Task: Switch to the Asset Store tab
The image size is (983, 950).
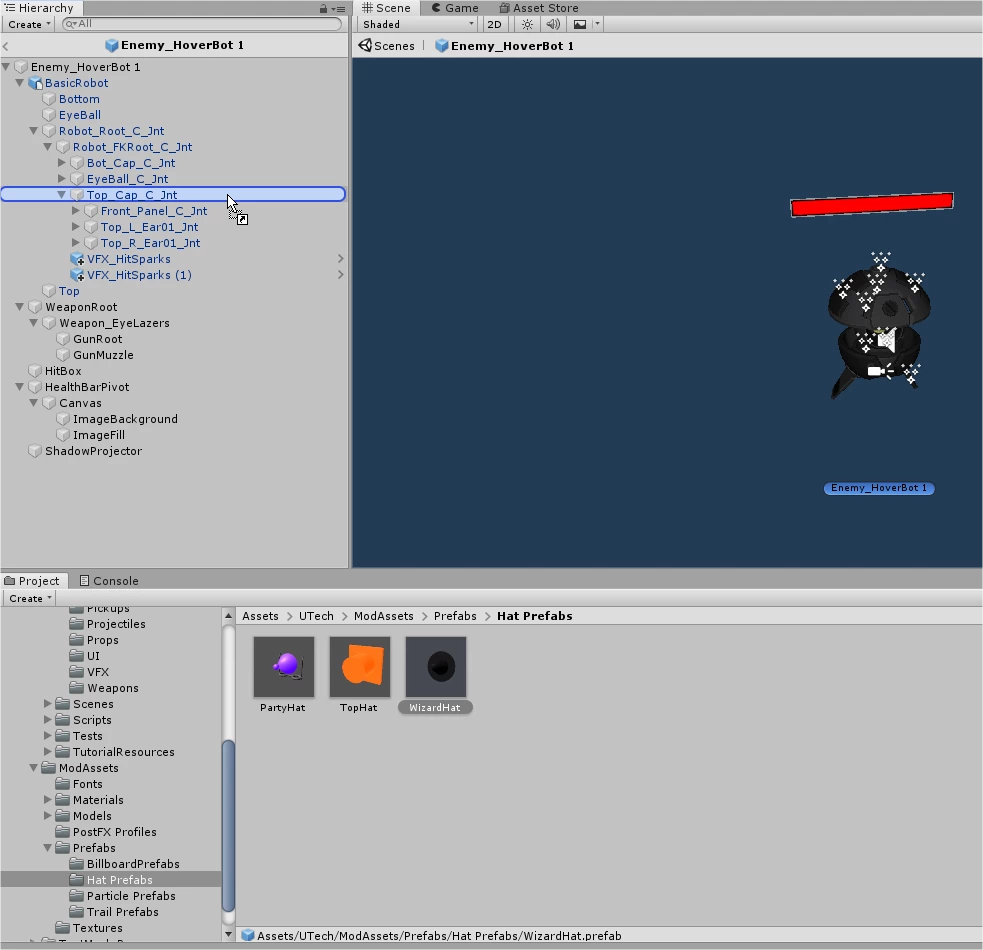Action: (539, 8)
